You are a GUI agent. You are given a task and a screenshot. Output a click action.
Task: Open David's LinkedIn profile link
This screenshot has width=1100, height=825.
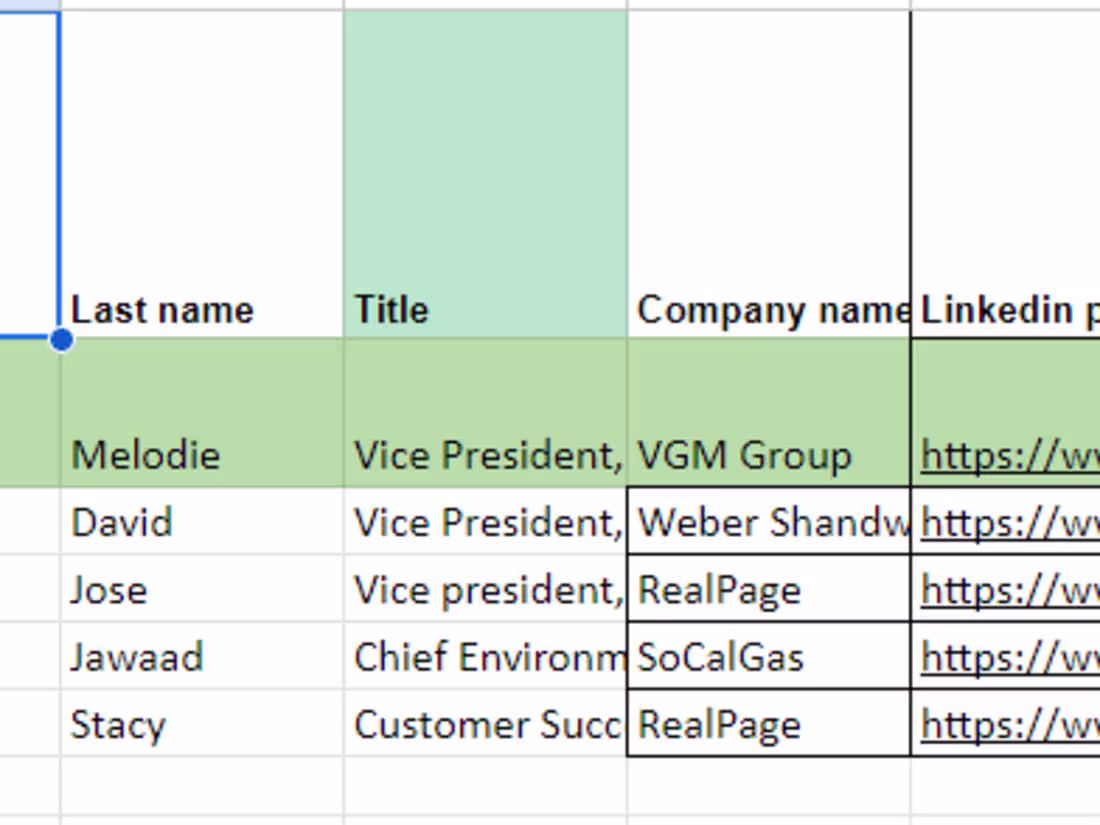[x=1010, y=523]
